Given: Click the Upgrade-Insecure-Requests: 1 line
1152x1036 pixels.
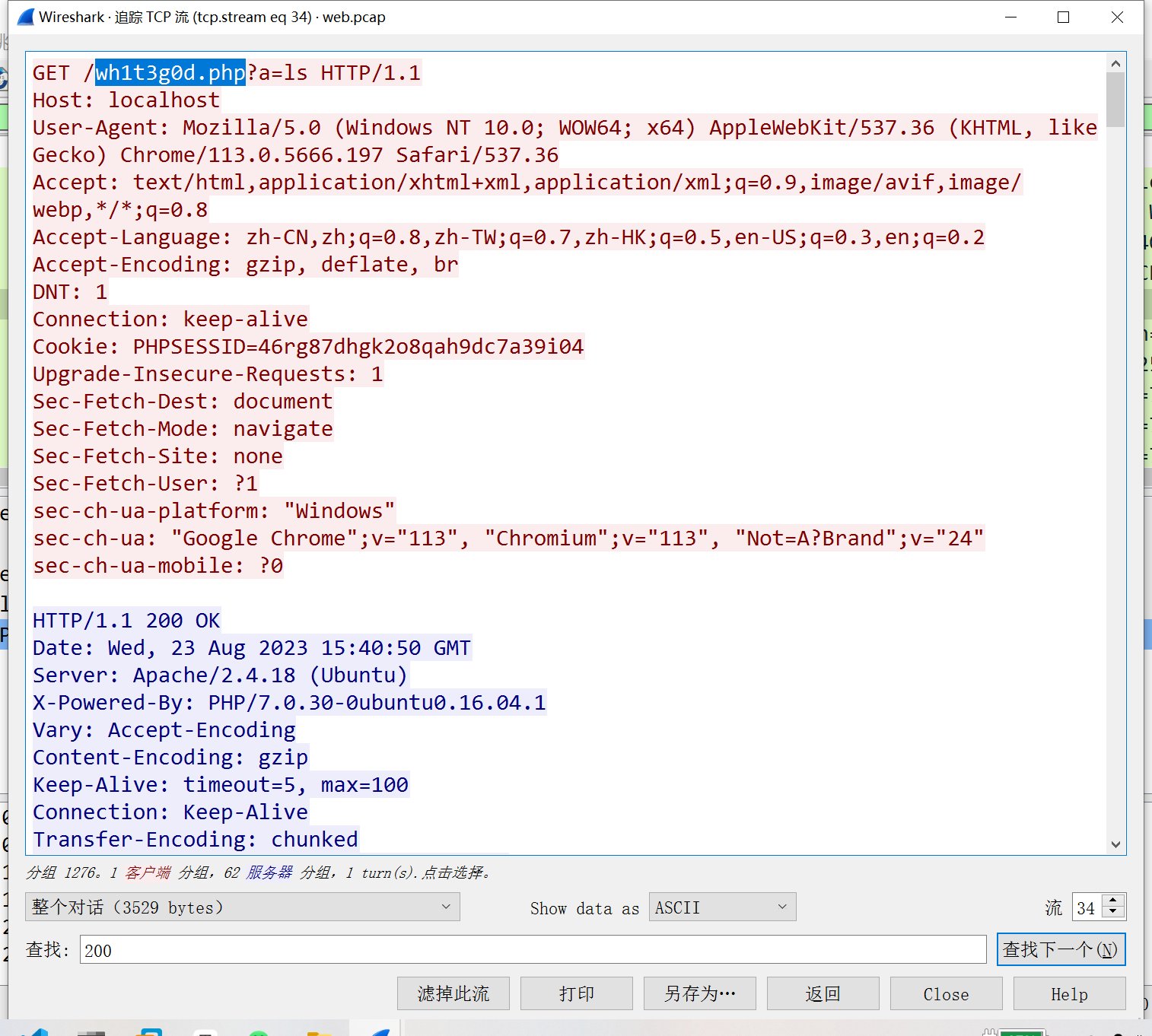Looking at the screenshot, I should tap(208, 374).
